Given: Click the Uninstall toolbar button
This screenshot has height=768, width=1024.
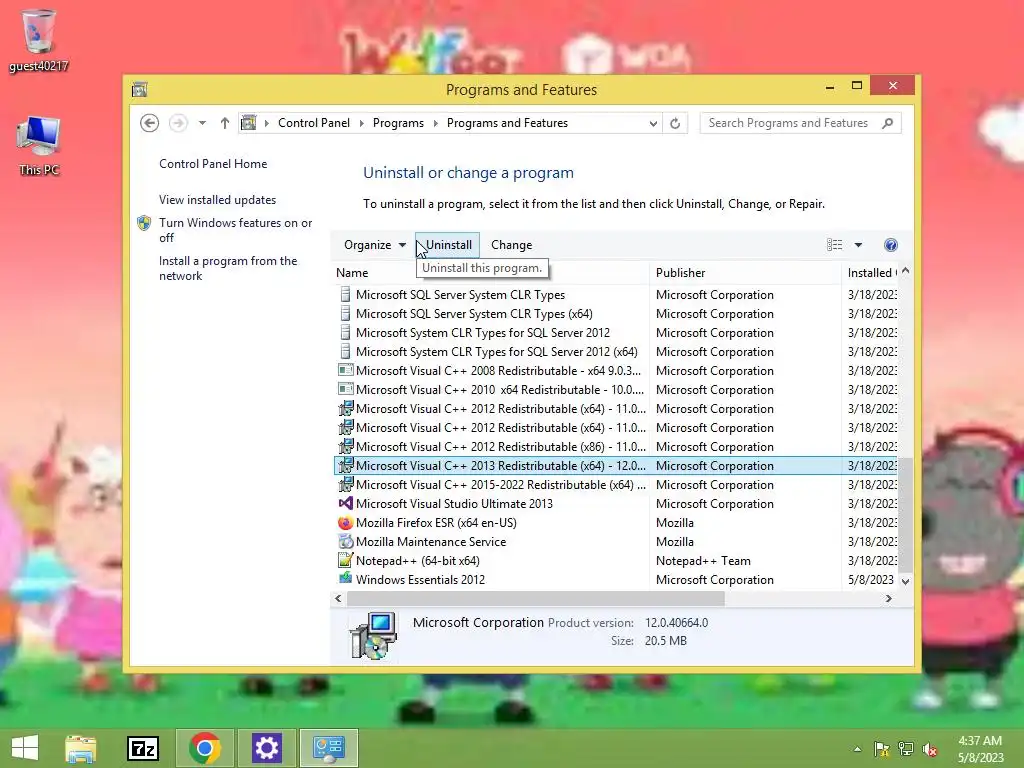Looking at the screenshot, I should (448, 245).
